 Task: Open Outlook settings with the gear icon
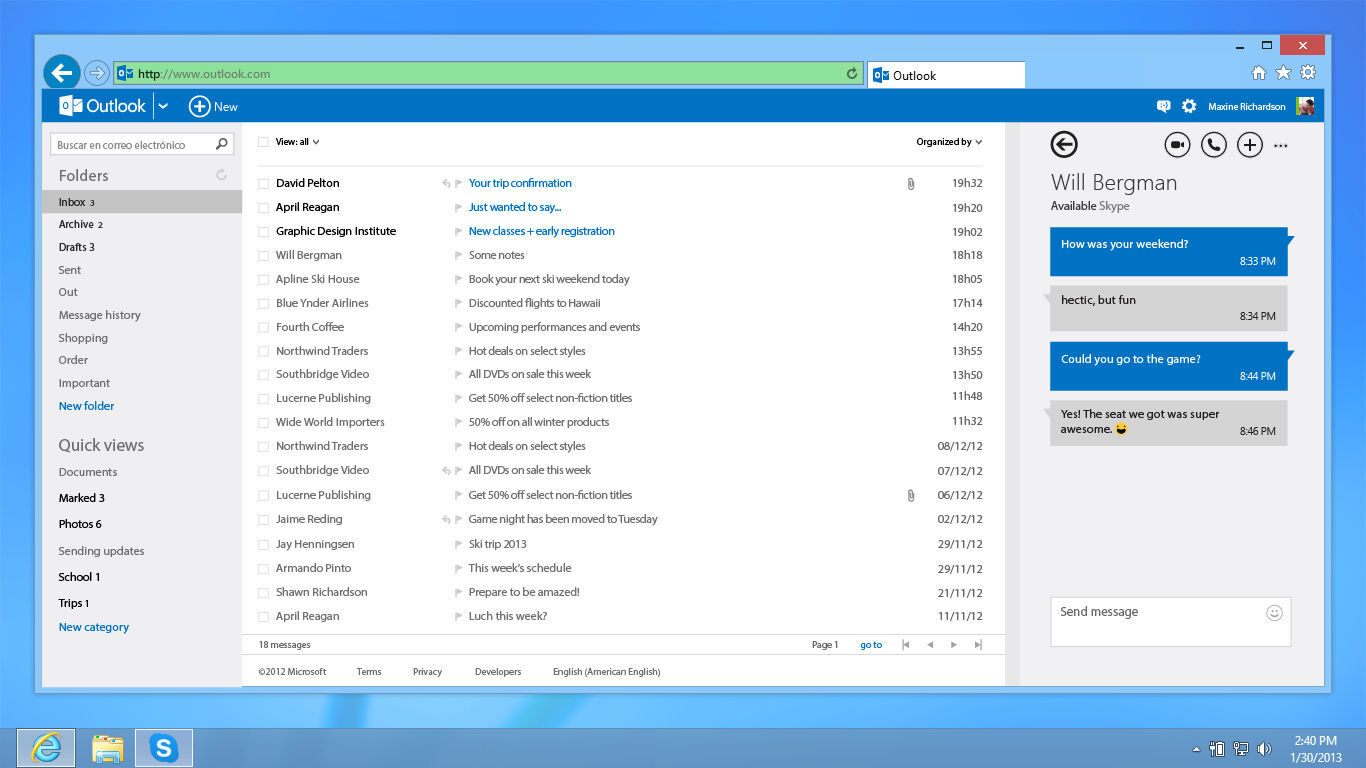coord(1189,105)
